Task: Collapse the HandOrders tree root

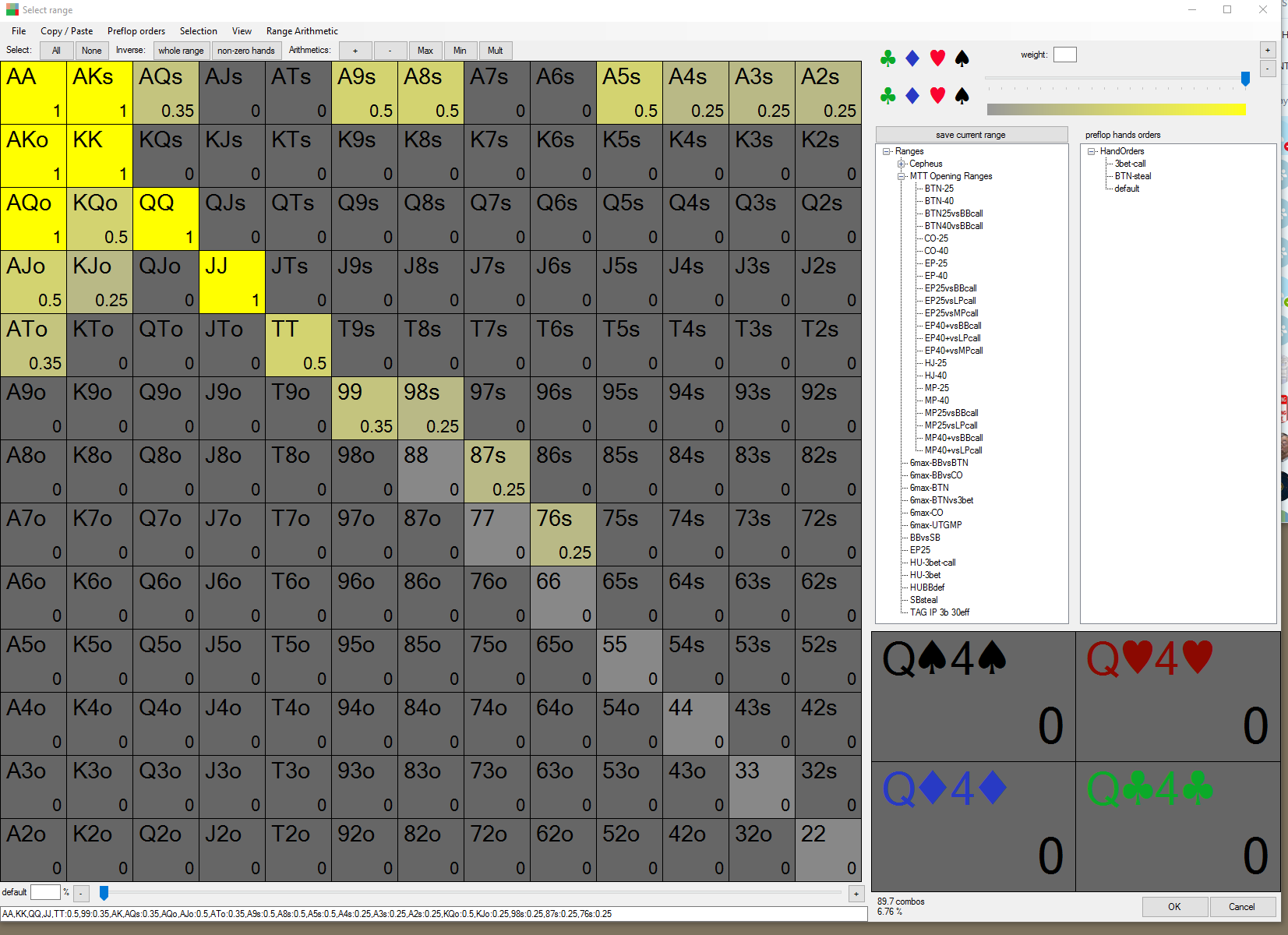Action: pos(1092,151)
